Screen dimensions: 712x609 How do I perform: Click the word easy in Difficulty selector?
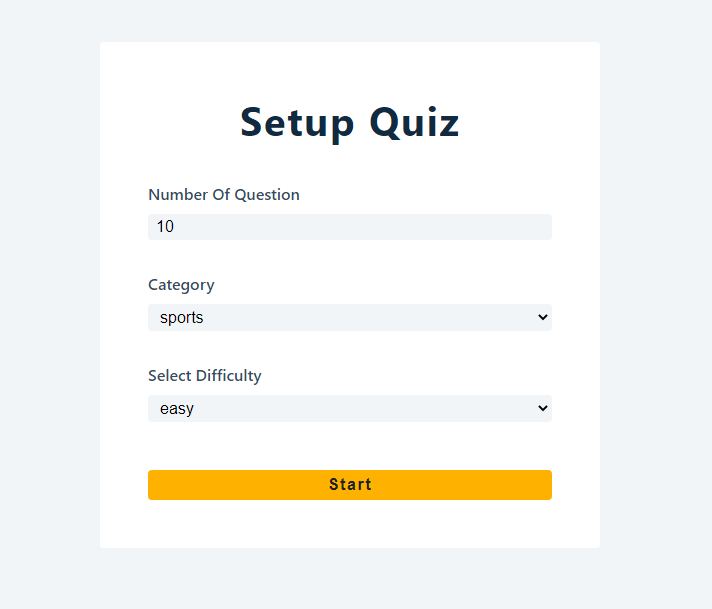coord(177,408)
